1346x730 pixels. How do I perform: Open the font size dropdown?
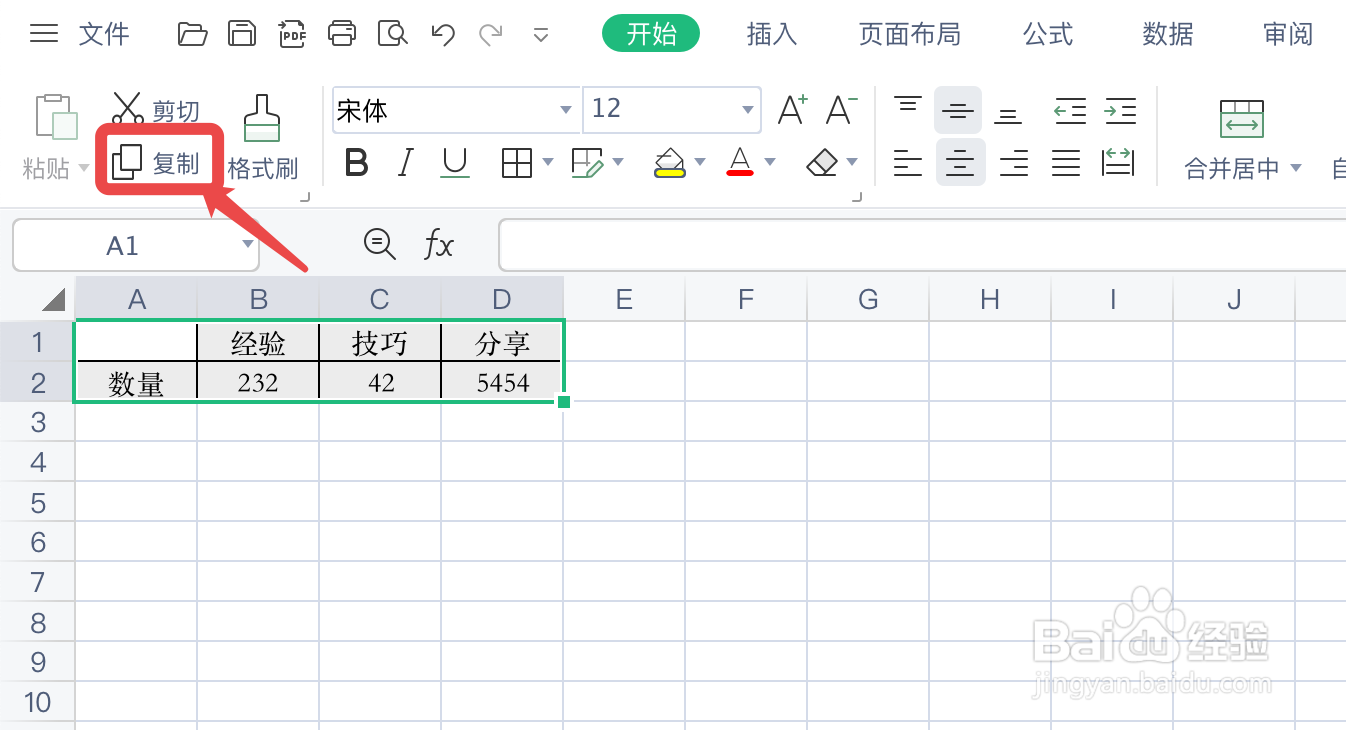click(x=748, y=110)
